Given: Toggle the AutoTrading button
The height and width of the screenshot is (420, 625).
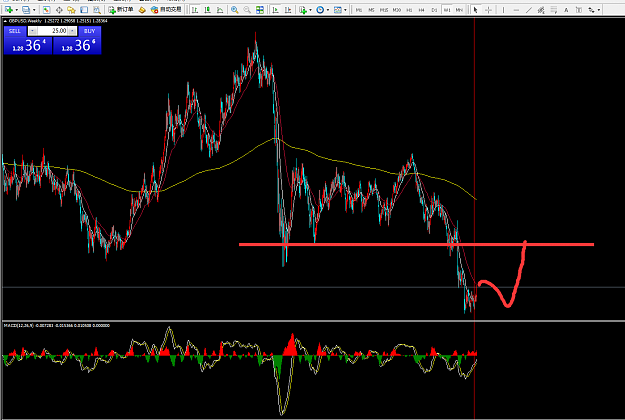Looking at the screenshot, I should click(x=166, y=10).
